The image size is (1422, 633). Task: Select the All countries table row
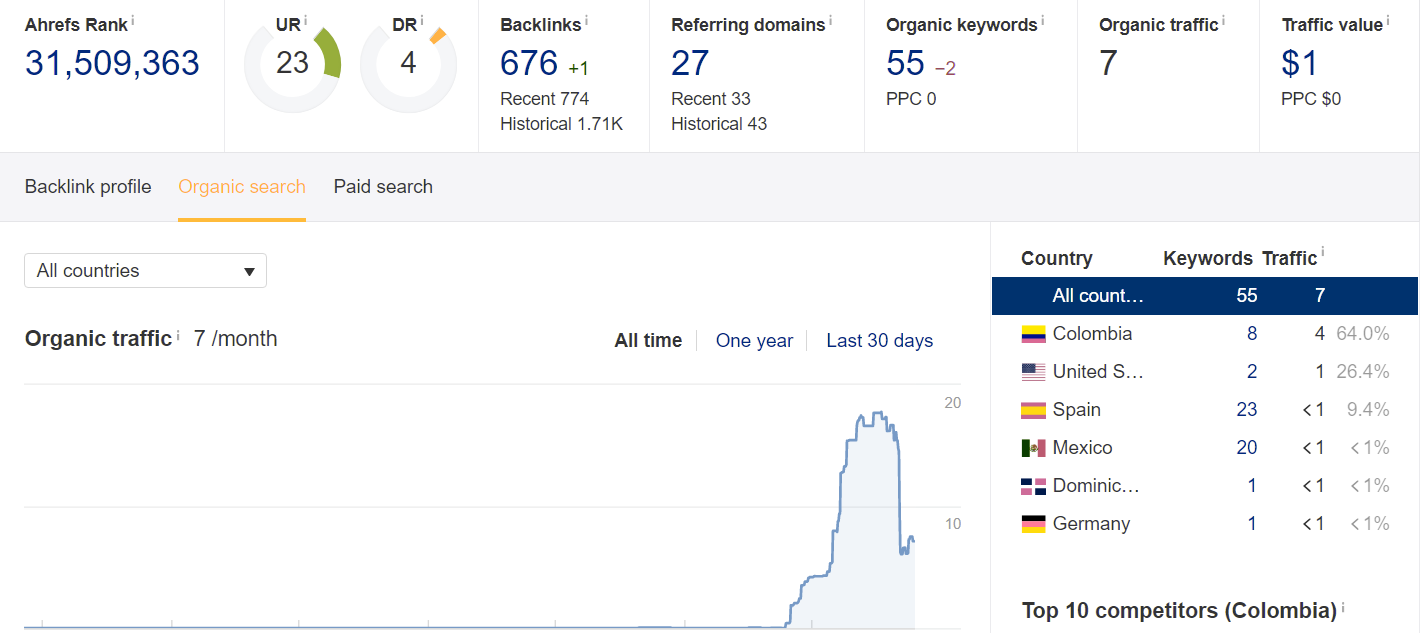pos(1204,296)
